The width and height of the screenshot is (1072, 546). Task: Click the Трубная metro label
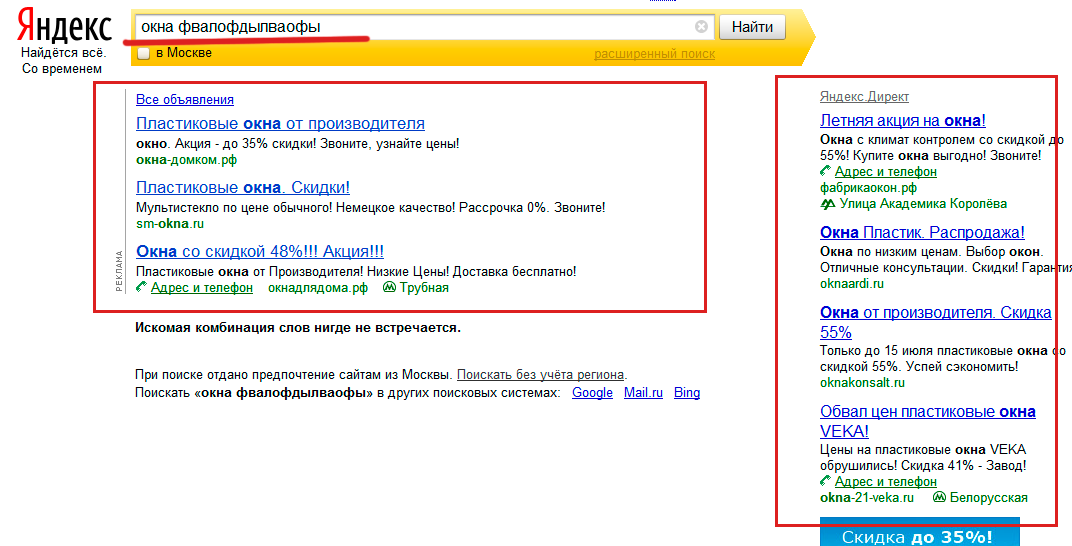(424, 288)
